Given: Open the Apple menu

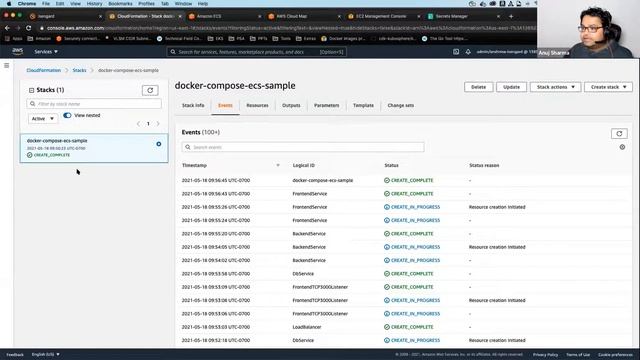Looking at the screenshot, I should (9, 4).
